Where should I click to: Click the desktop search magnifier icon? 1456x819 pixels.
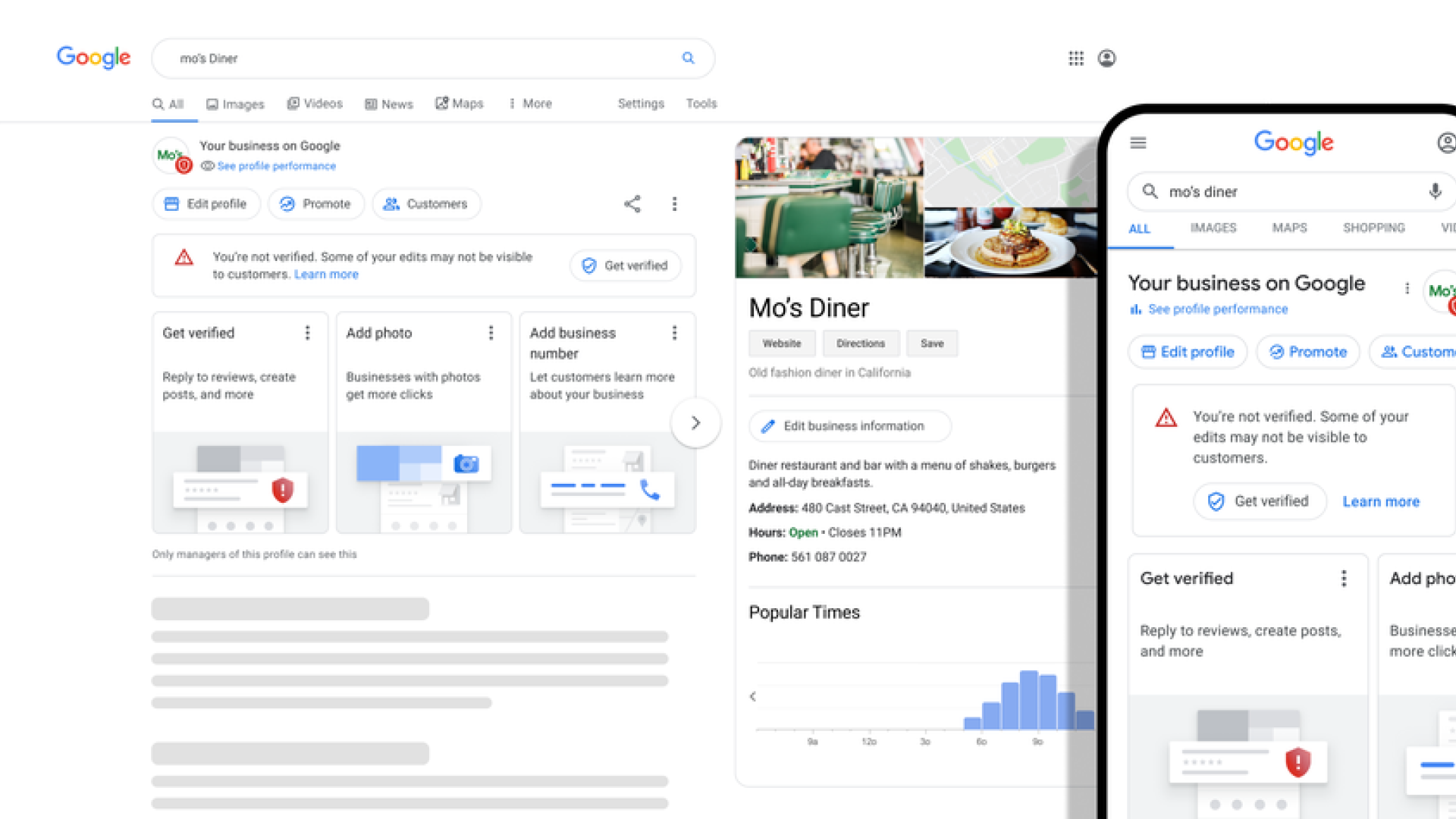coord(688,58)
